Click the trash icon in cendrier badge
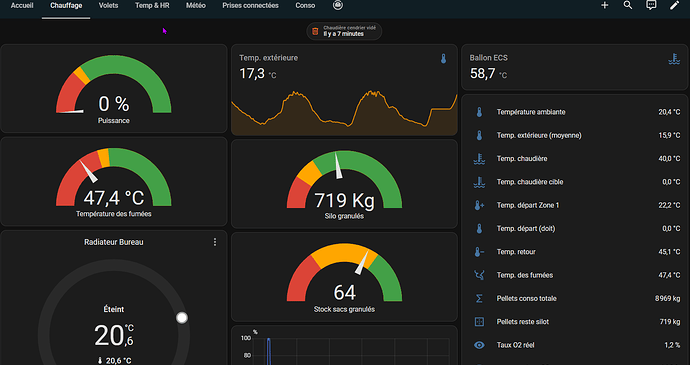The height and width of the screenshot is (365, 690). pyautogui.click(x=315, y=31)
